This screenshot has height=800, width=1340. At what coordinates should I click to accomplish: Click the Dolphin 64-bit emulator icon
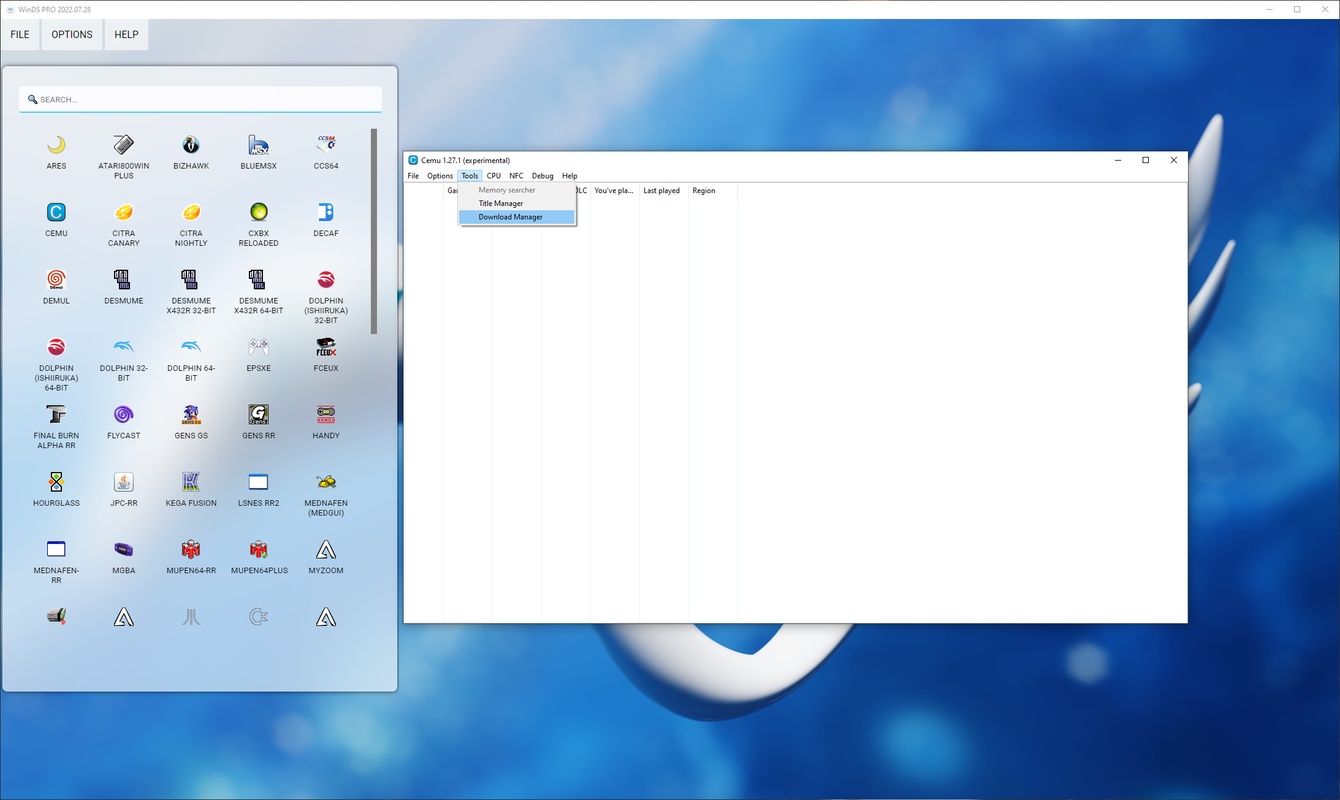(191, 347)
